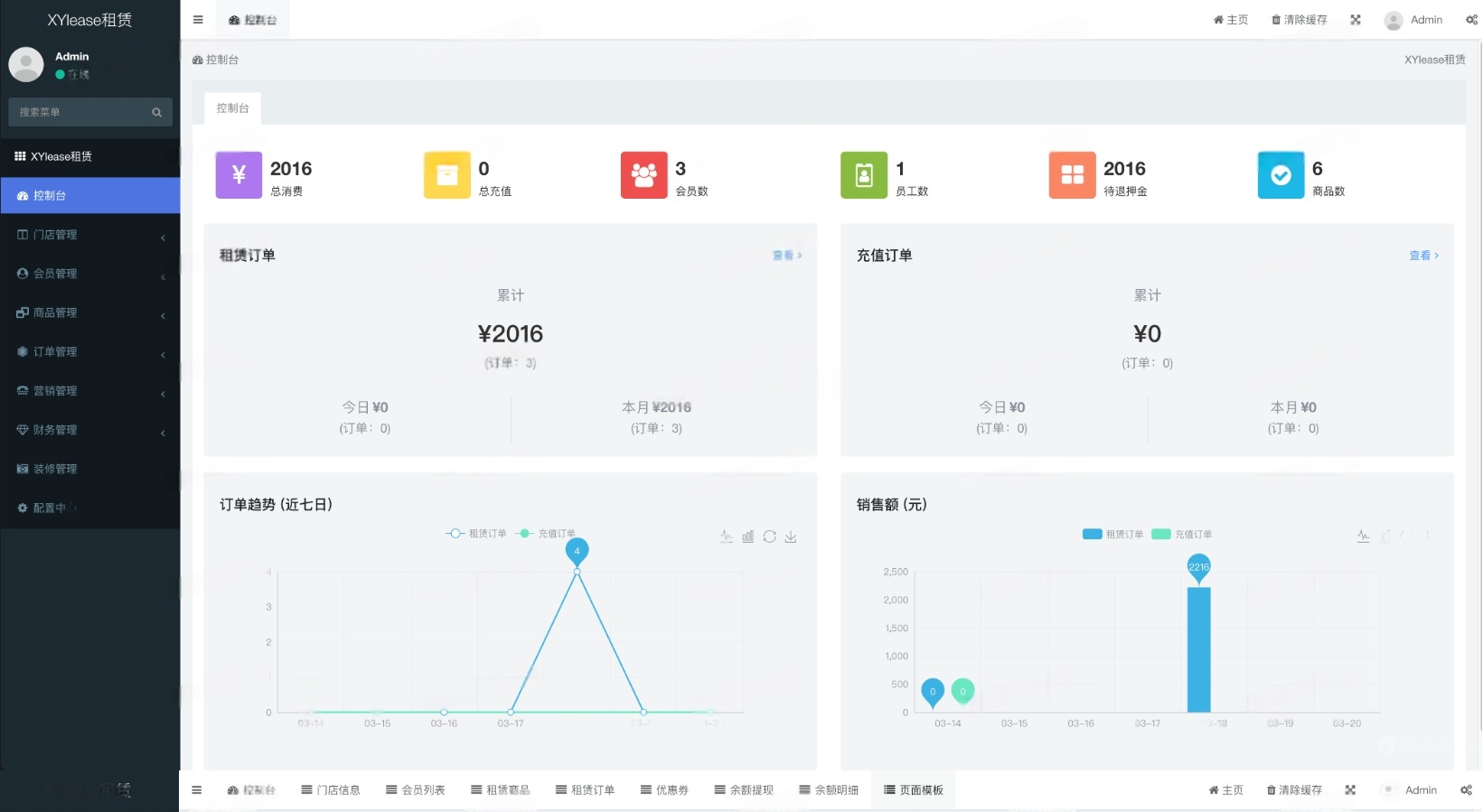Open 余额明细 tab in the bottom bar

(x=829, y=789)
